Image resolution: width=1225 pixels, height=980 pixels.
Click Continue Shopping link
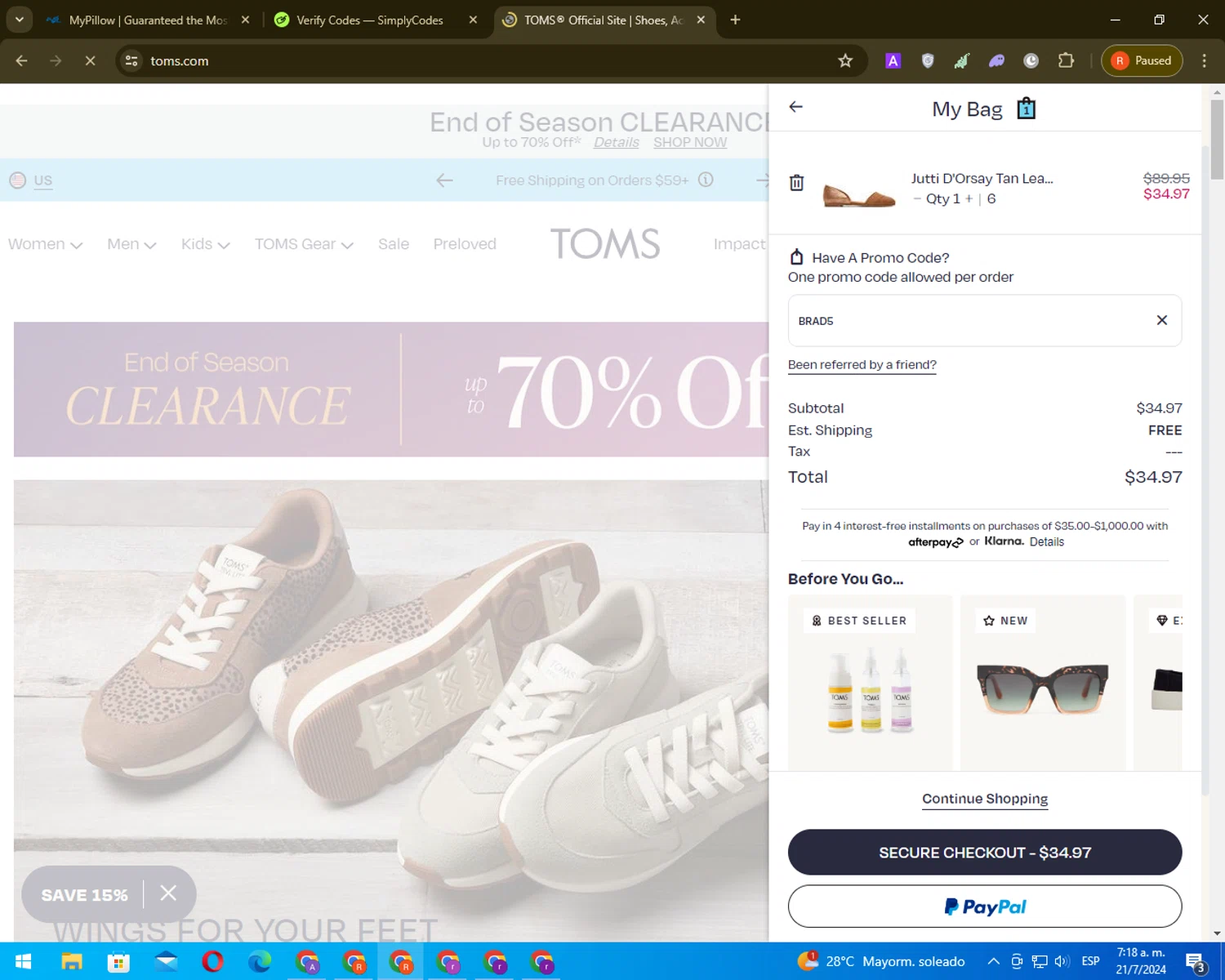click(984, 799)
